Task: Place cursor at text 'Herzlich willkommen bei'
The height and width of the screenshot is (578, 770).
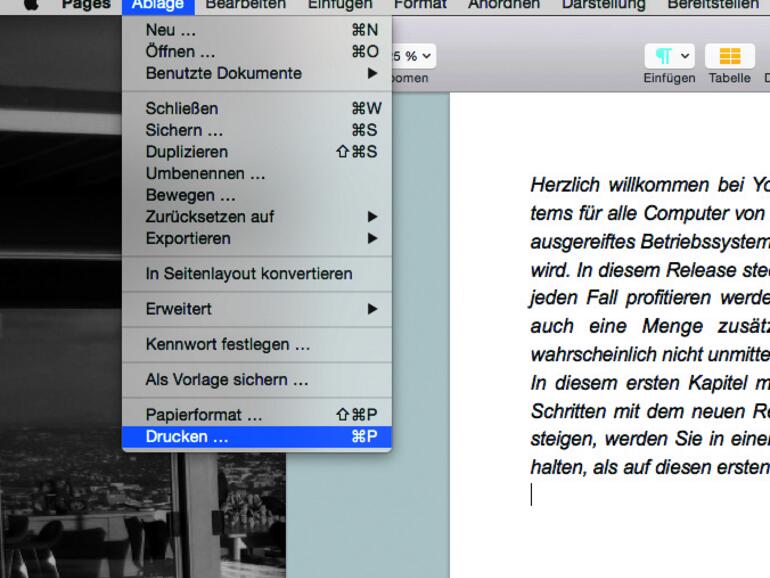Action: pos(637,185)
